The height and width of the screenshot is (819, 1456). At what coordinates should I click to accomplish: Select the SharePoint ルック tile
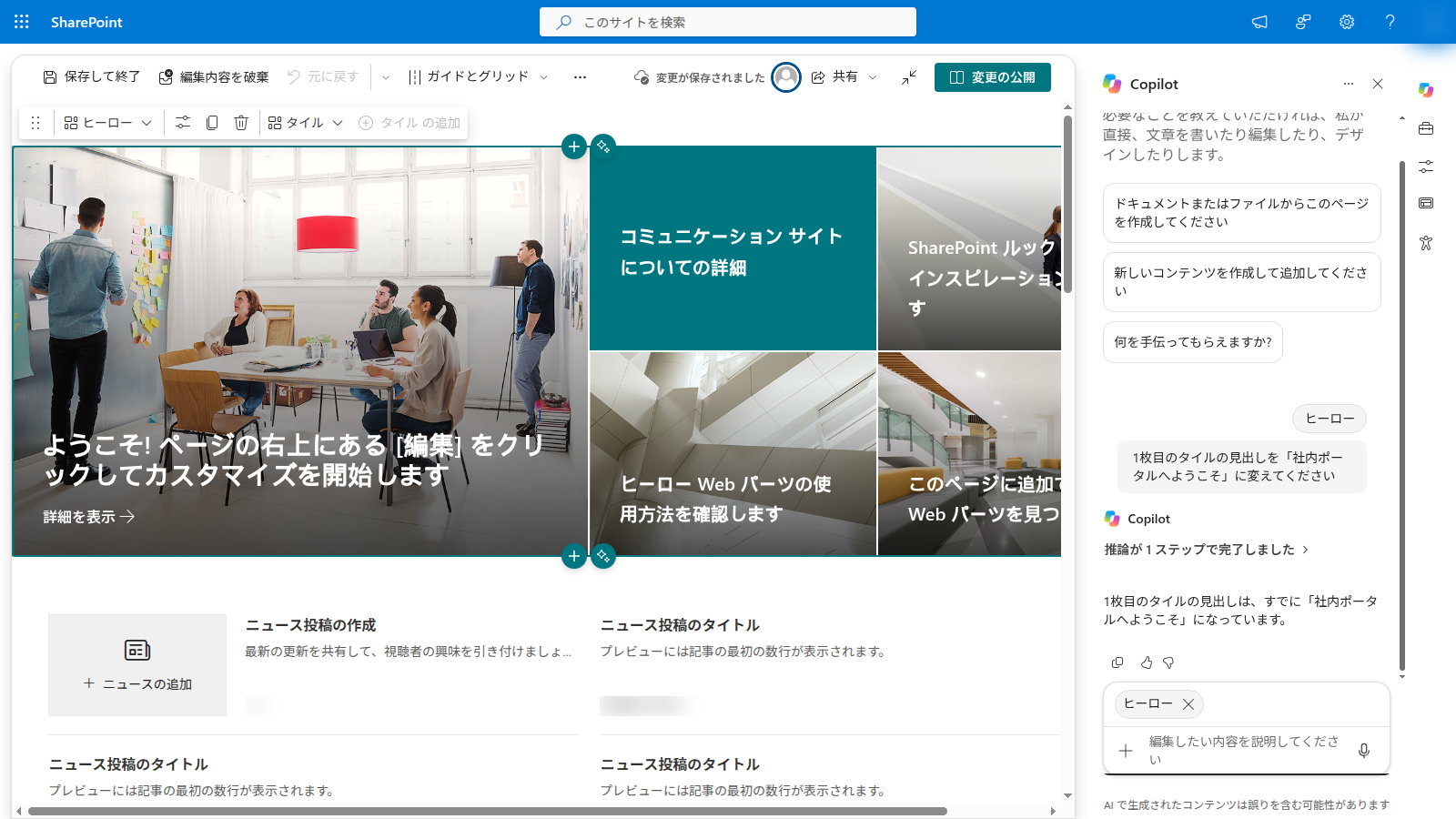(969, 248)
